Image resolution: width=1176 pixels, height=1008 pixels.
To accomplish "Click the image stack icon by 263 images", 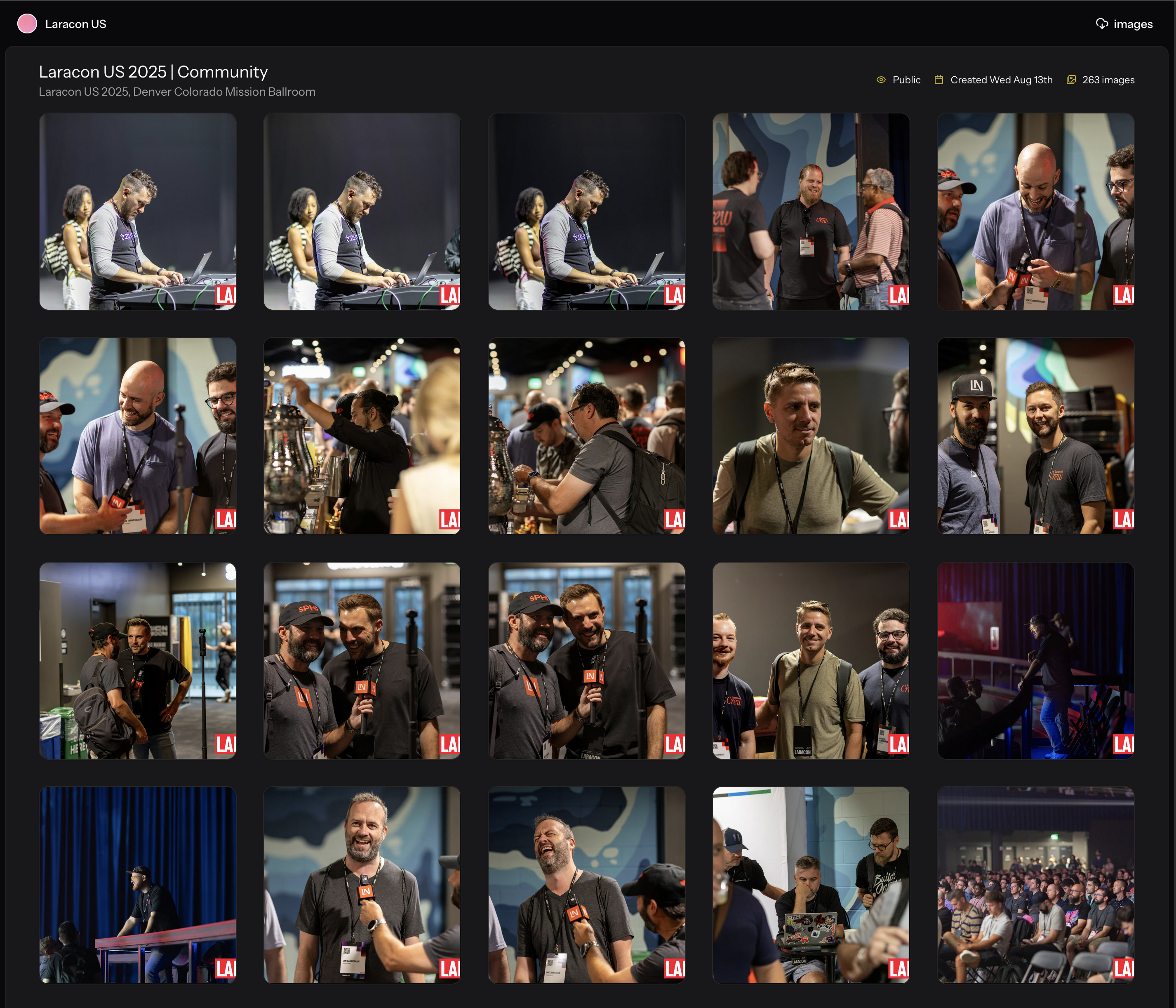I will (1071, 80).
